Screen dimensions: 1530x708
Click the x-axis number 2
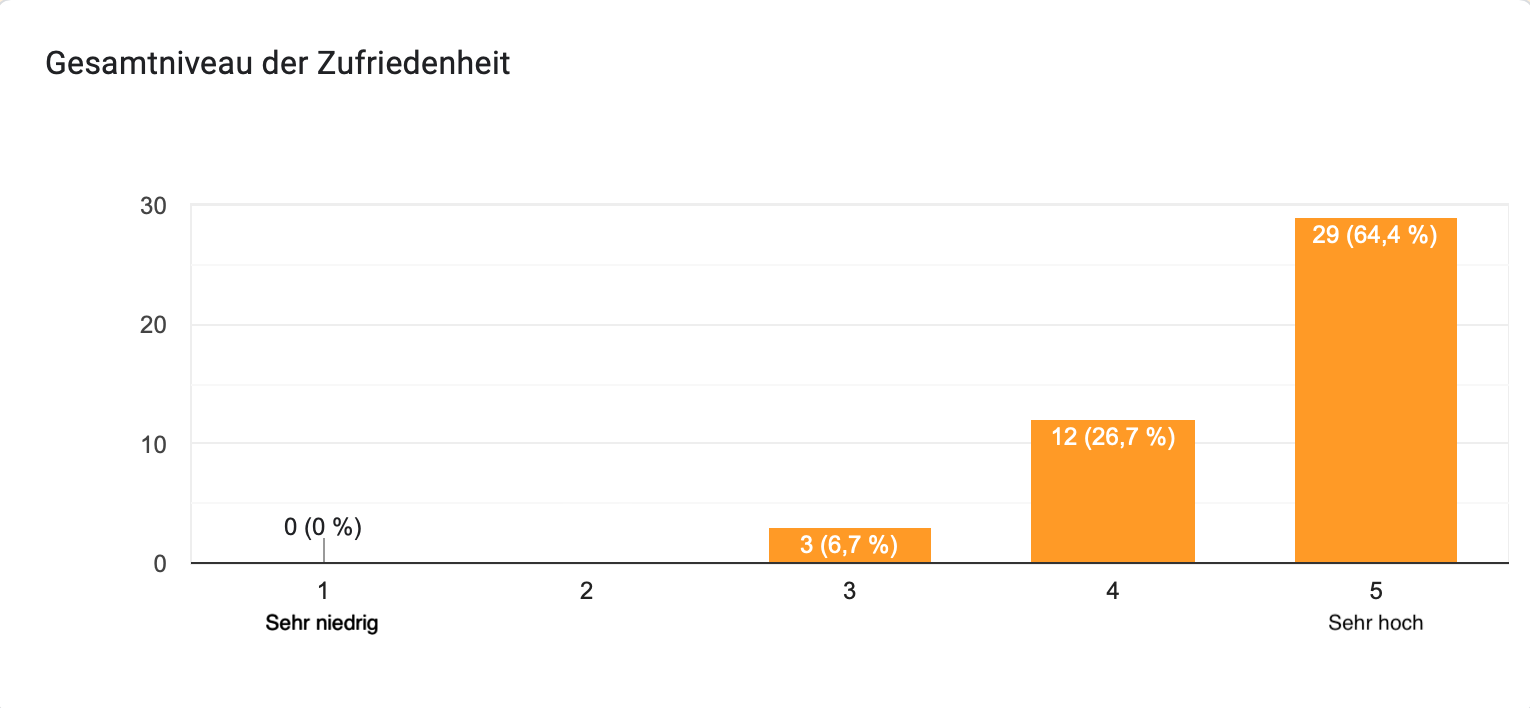tap(586, 592)
